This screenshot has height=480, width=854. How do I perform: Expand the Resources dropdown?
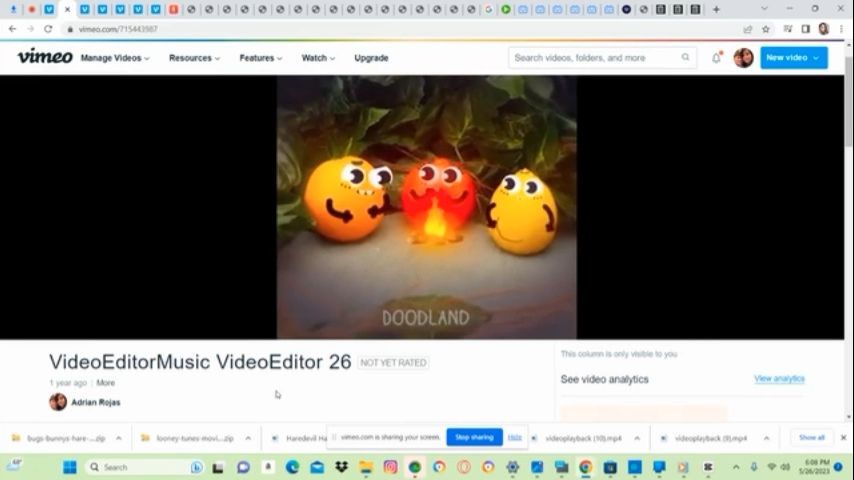[x=194, y=58]
